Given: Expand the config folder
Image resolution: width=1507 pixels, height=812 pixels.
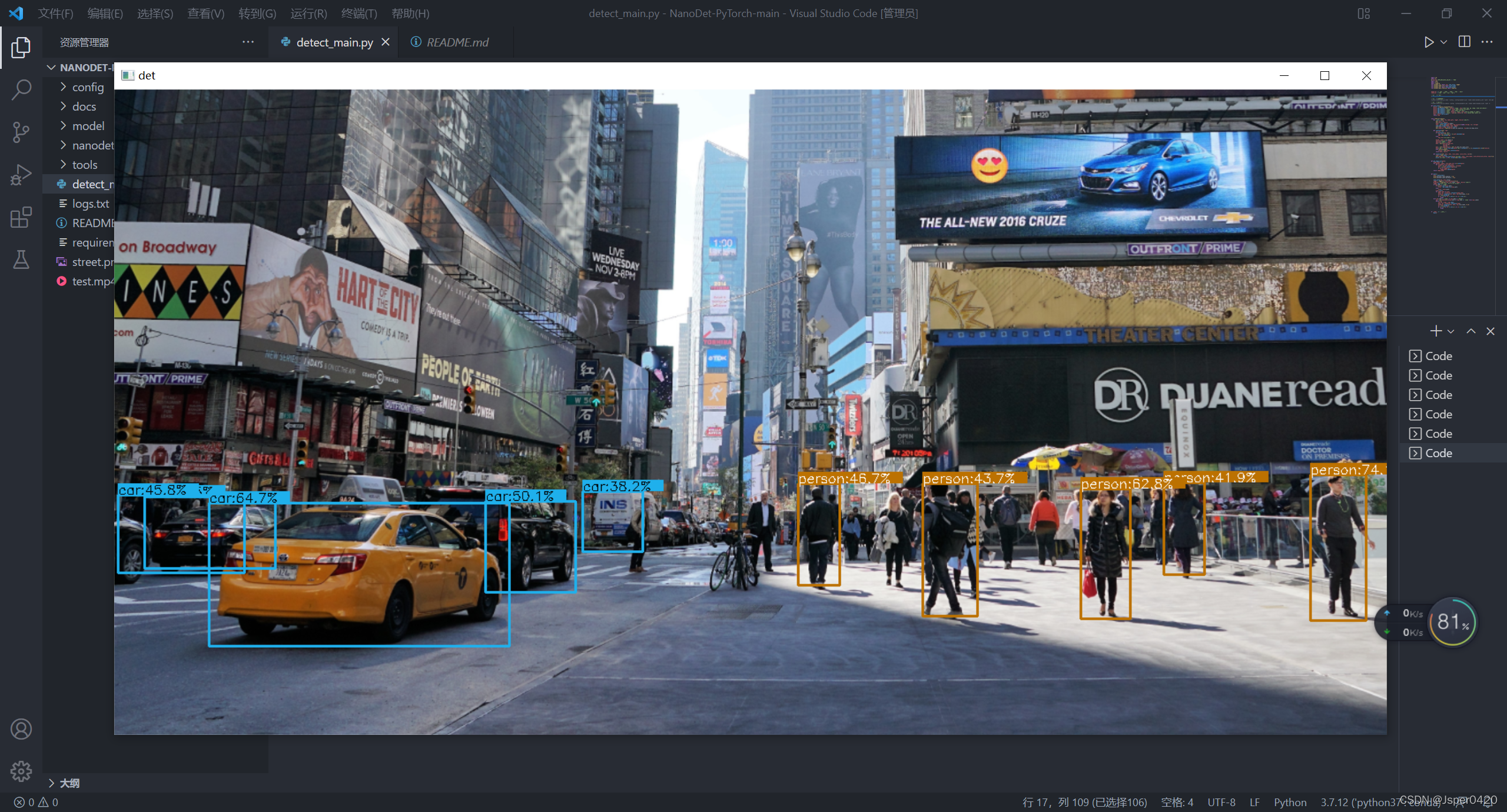Looking at the screenshot, I should click(x=88, y=87).
